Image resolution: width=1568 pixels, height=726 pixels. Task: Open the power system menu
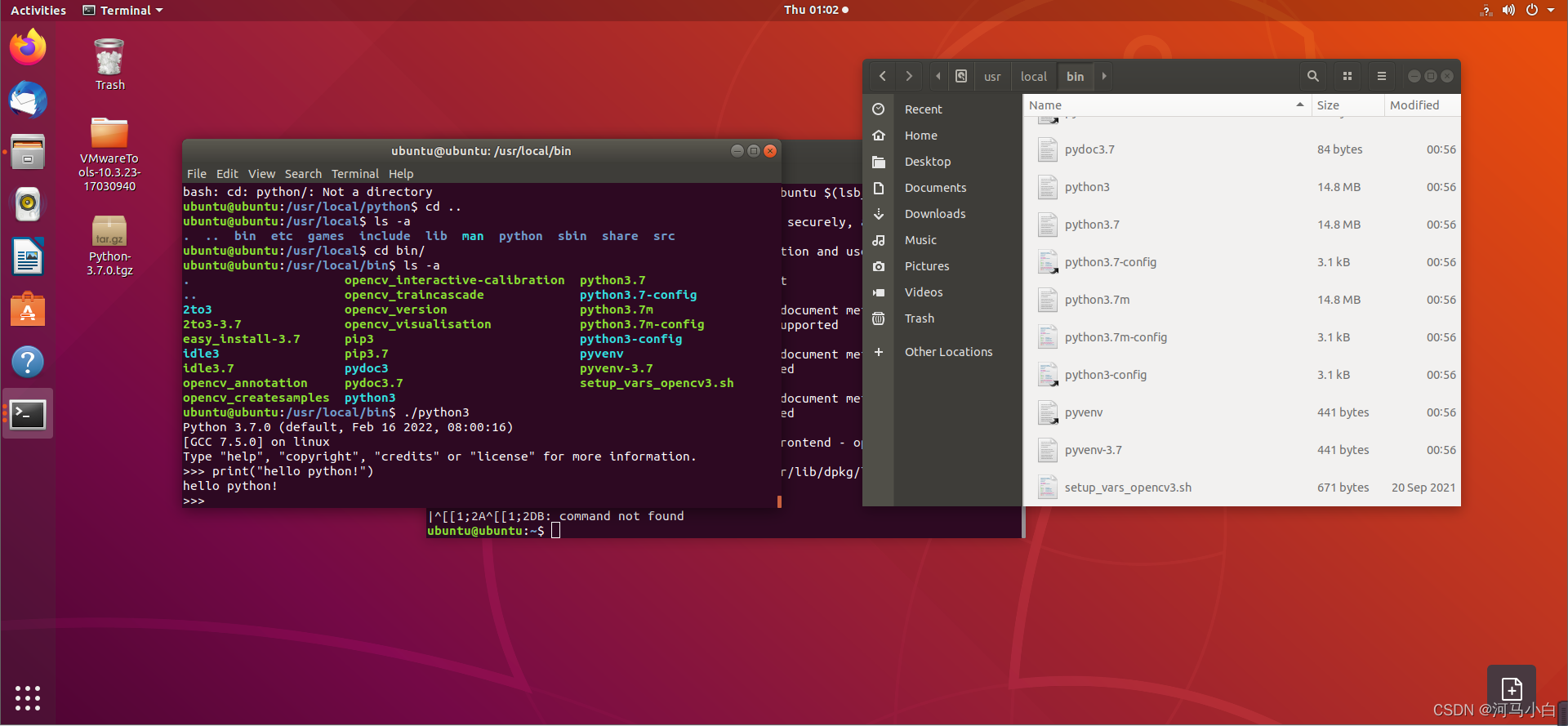pyautogui.click(x=1532, y=10)
